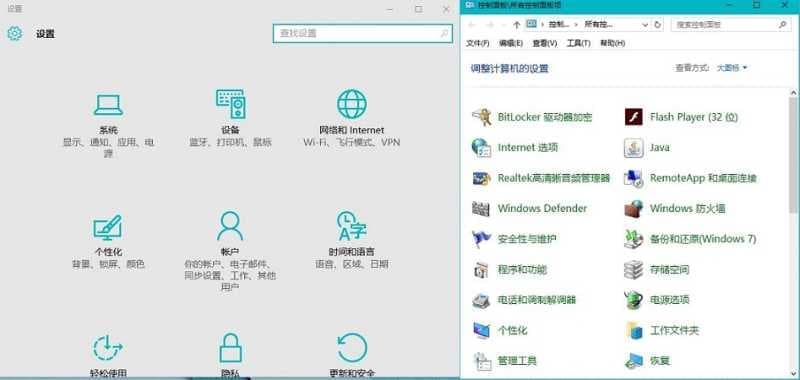Open the 个性化 icon in Settings window
Screen dimensions: 800x380
(x=108, y=228)
